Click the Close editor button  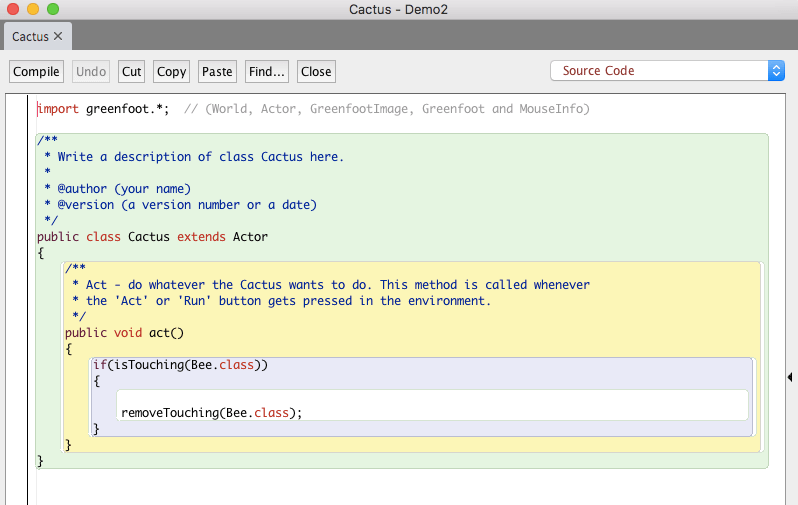[x=316, y=72]
